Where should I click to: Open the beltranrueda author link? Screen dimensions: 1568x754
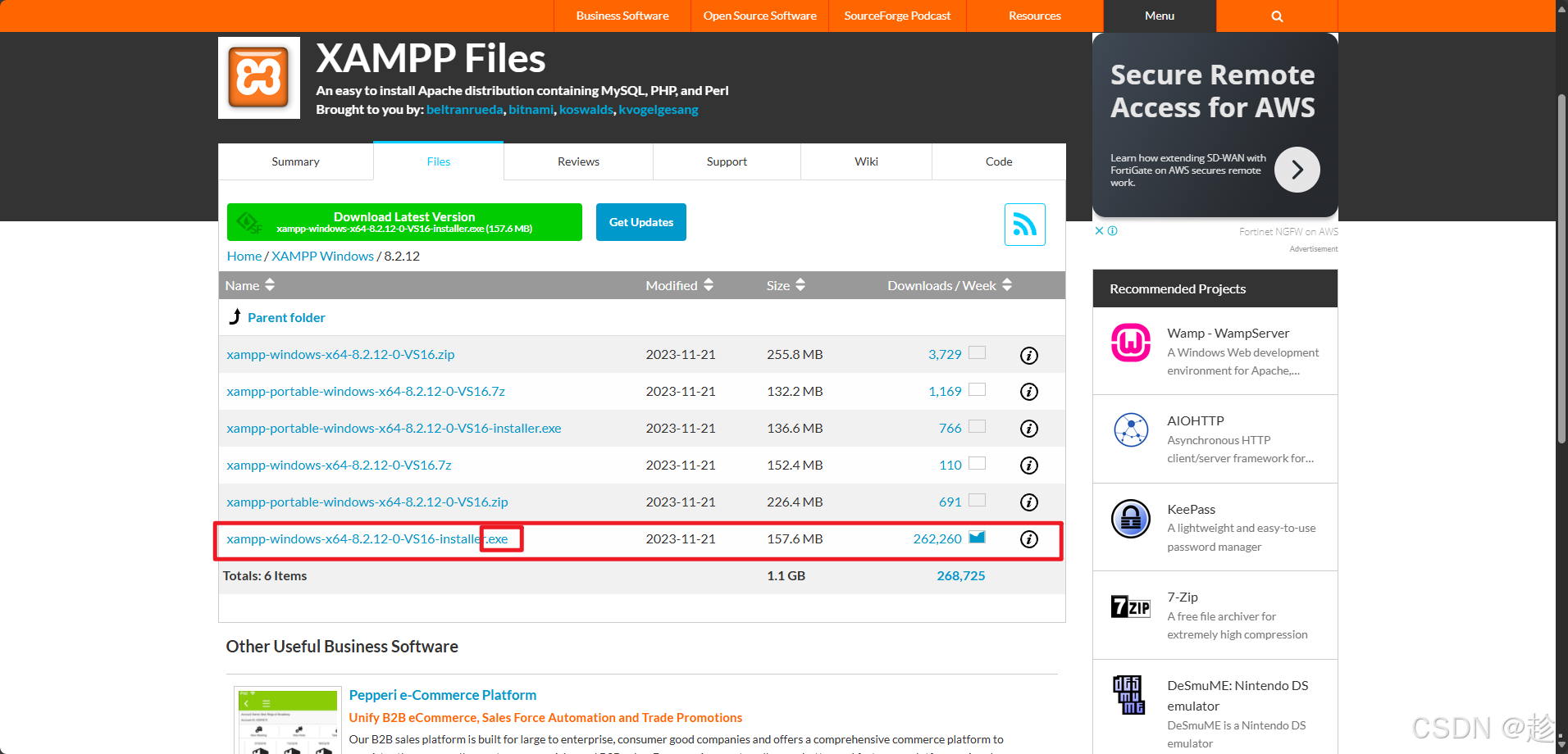(x=464, y=110)
